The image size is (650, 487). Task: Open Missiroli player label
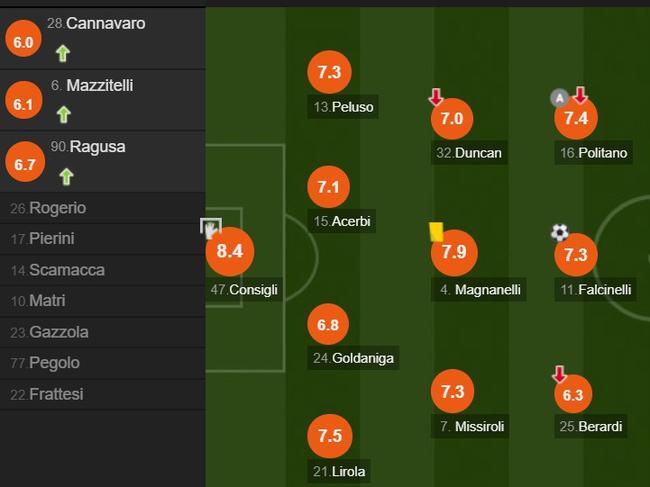[x=472, y=426]
